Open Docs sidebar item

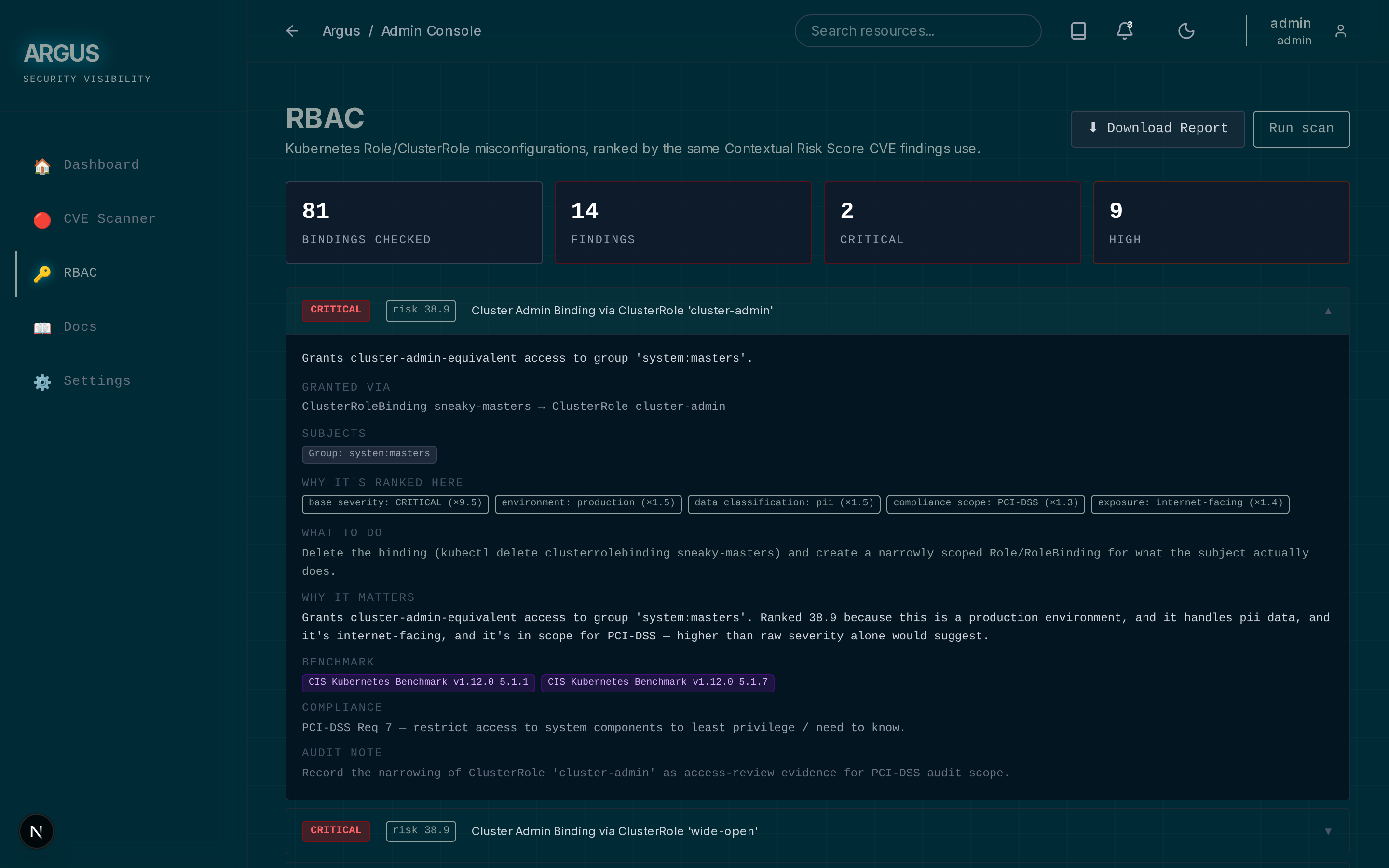click(x=123, y=327)
